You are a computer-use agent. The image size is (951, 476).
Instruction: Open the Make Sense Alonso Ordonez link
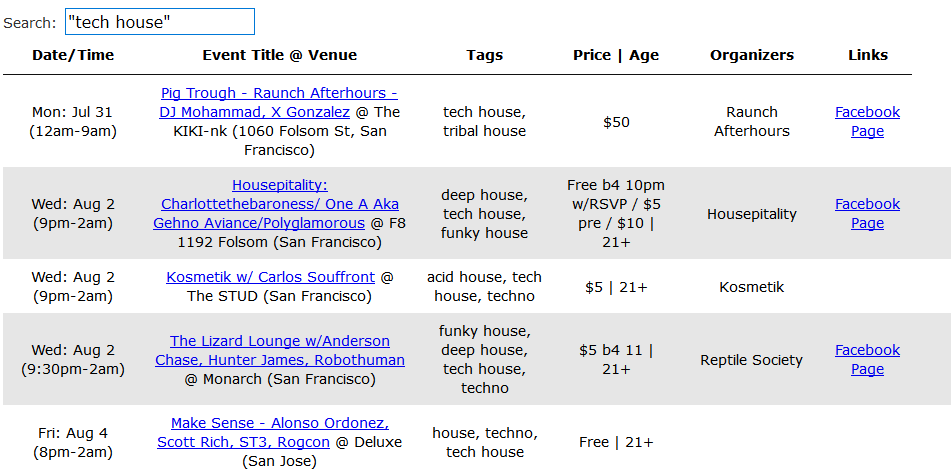coord(279,423)
